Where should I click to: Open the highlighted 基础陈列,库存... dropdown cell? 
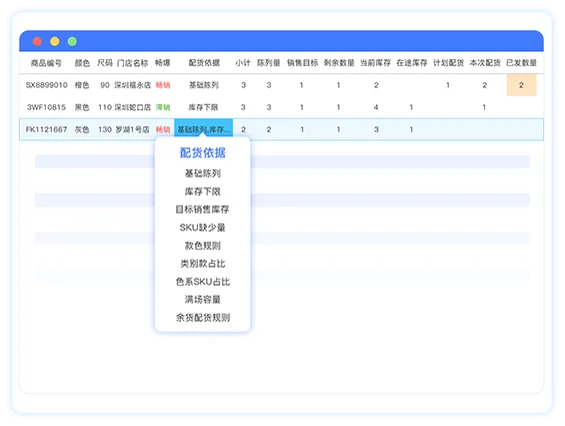(x=204, y=129)
